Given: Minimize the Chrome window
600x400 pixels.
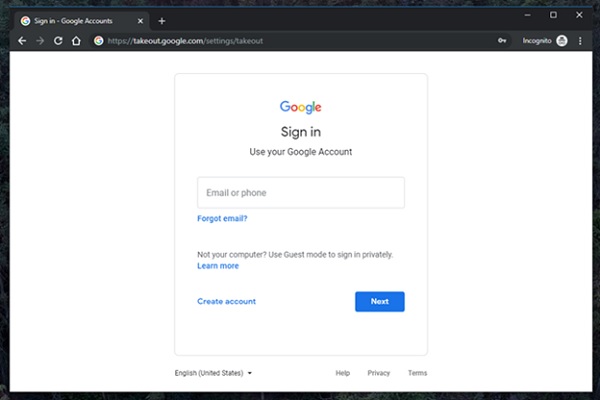Looking at the screenshot, I should click(x=527, y=15).
